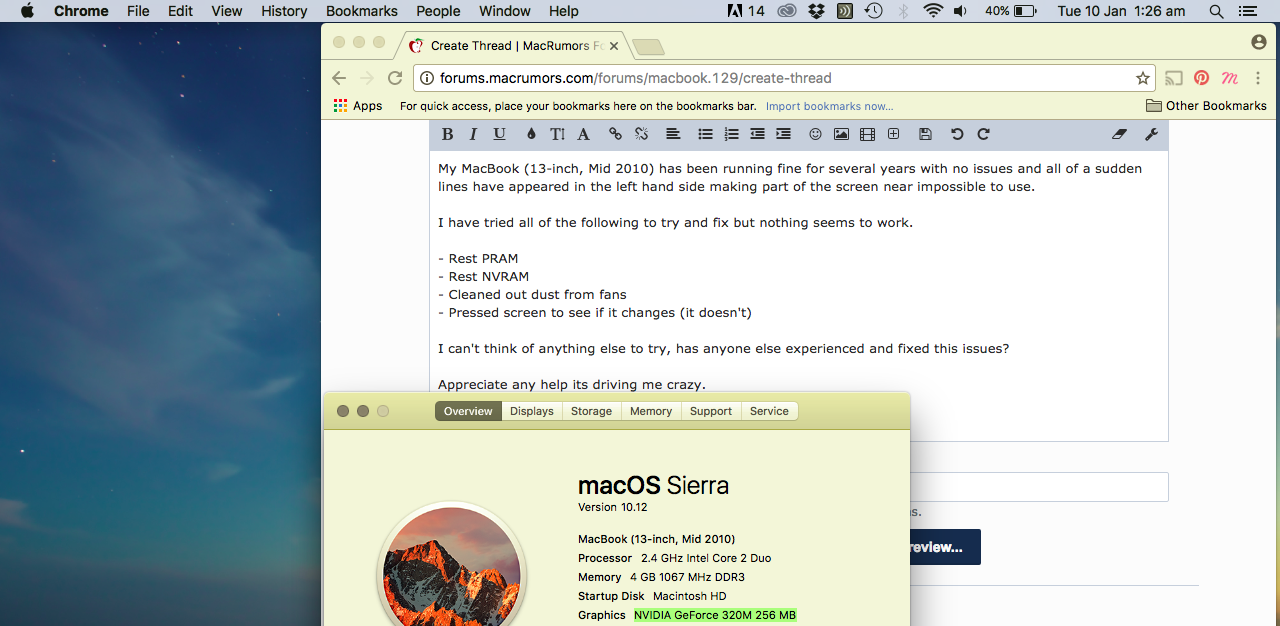Insert media with the film icon
The width and height of the screenshot is (1280, 626).
click(867, 134)
